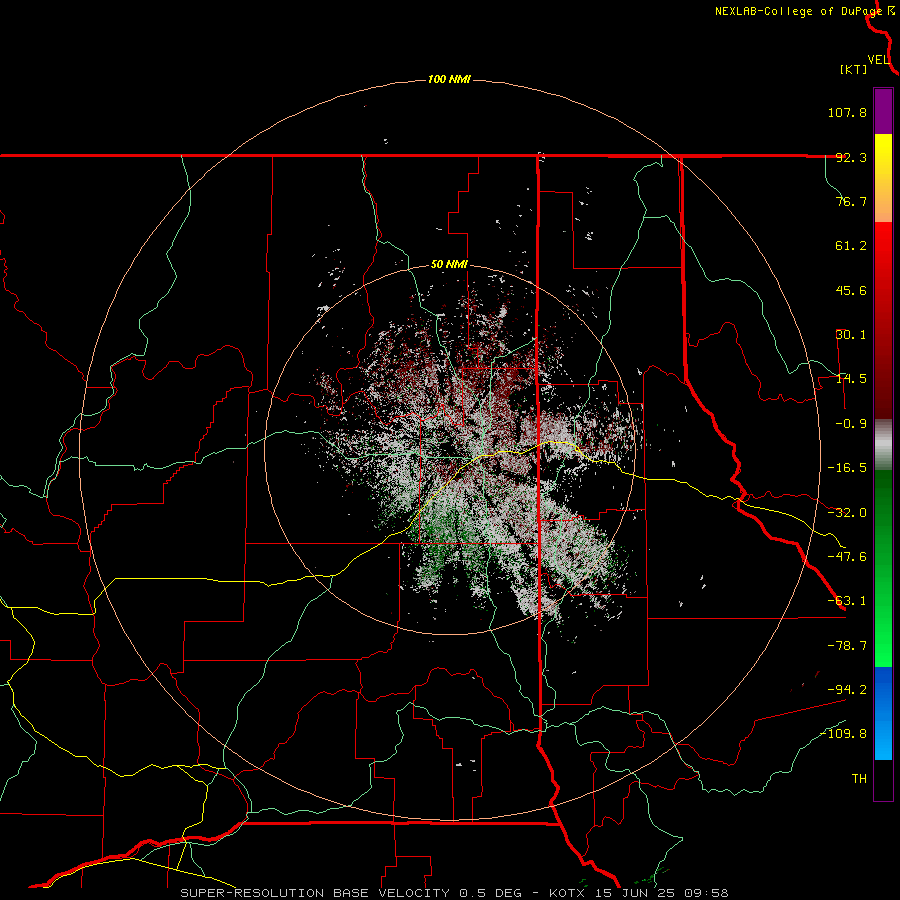Click the -94.2 velocity scale value
900x900 pixels.
[847, 690]
